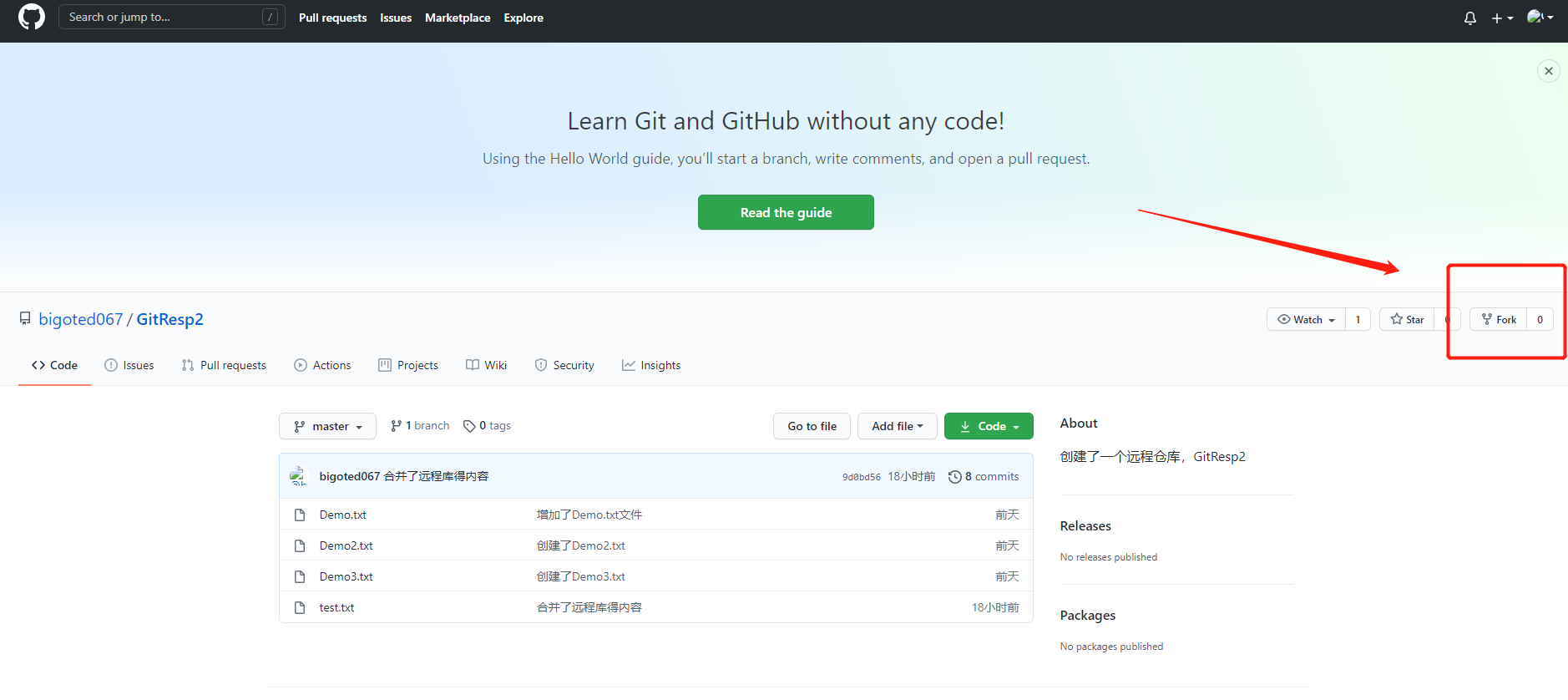Open the GitResp2 repository link
This screenshot has height=700, width=1568.
[170, 319]
